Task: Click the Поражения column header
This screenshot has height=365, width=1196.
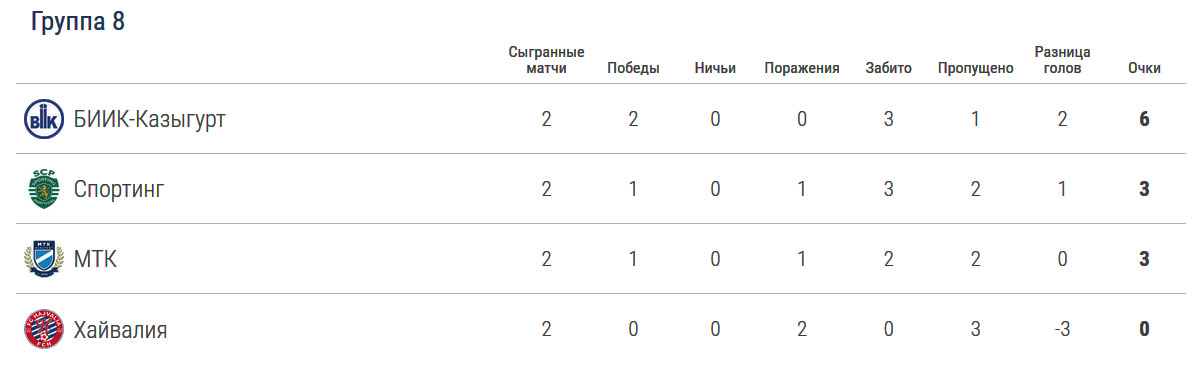Action: pos(802,69)
